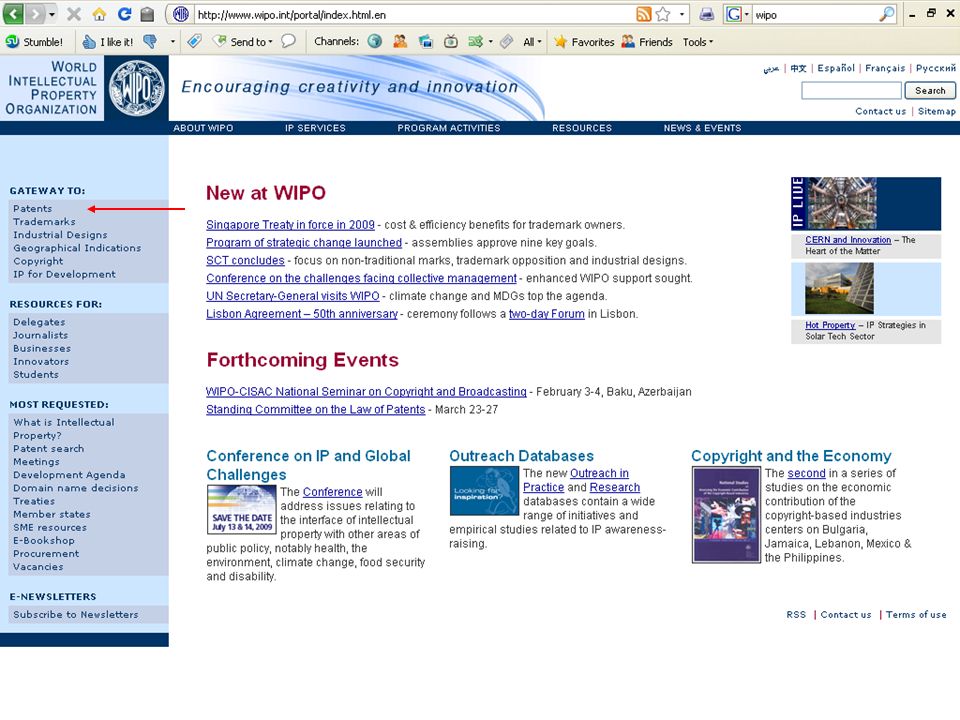The image size is (960, 720).
Task: Go back with the browser Back arrow
Action: tap(13, 14)
